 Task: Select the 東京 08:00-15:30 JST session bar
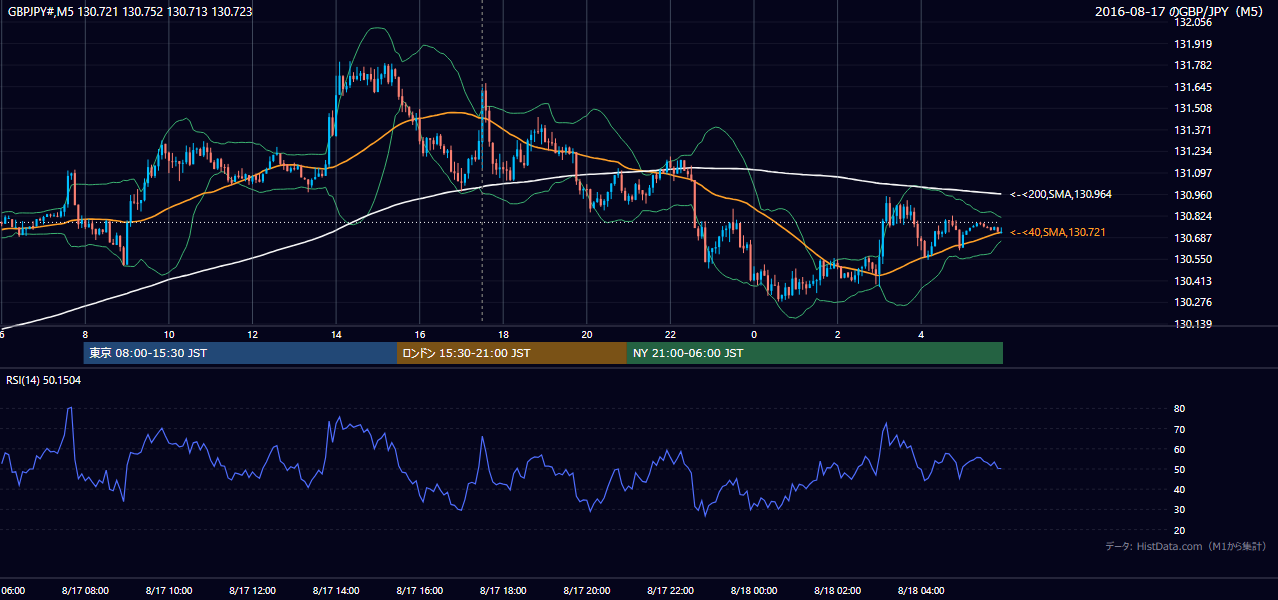pyautogui.click(x=240, y=353)
